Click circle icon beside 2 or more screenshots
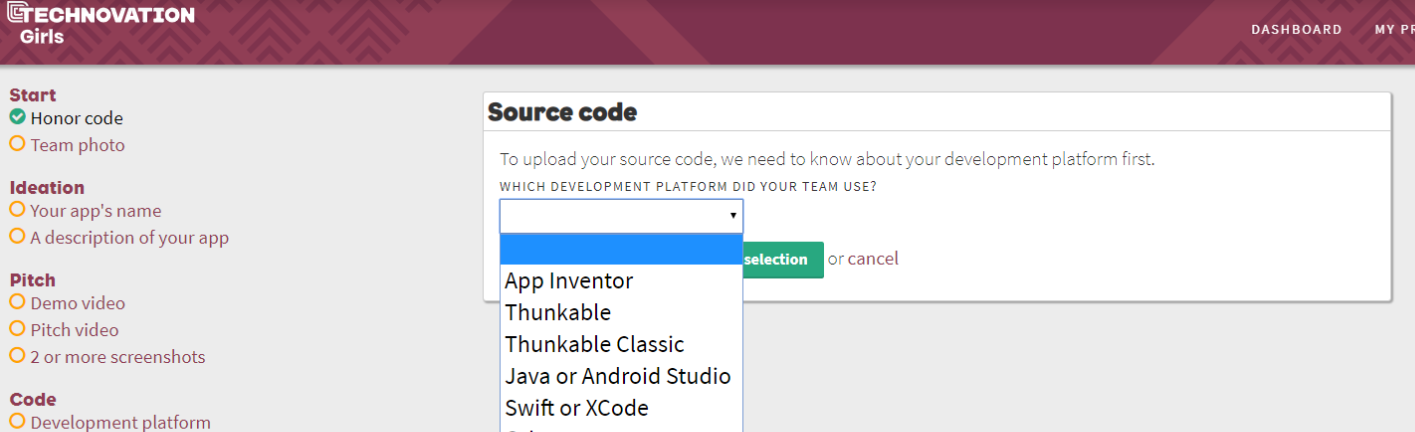The width and height of the screenshot is (1415, 432). pyautogui.click(x=17, y=356)
